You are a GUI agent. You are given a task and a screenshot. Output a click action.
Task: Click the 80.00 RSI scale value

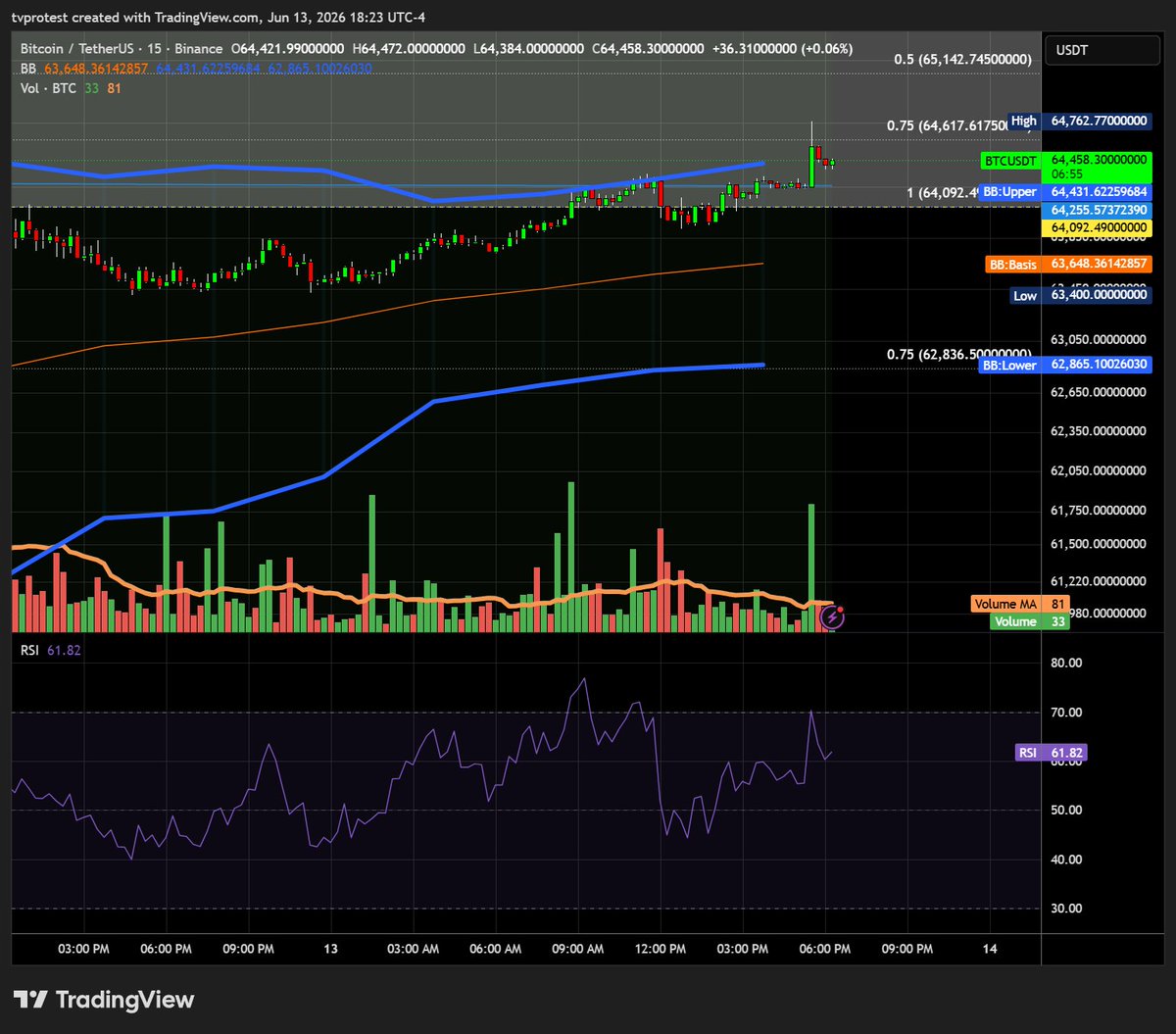coord(1067,663)
